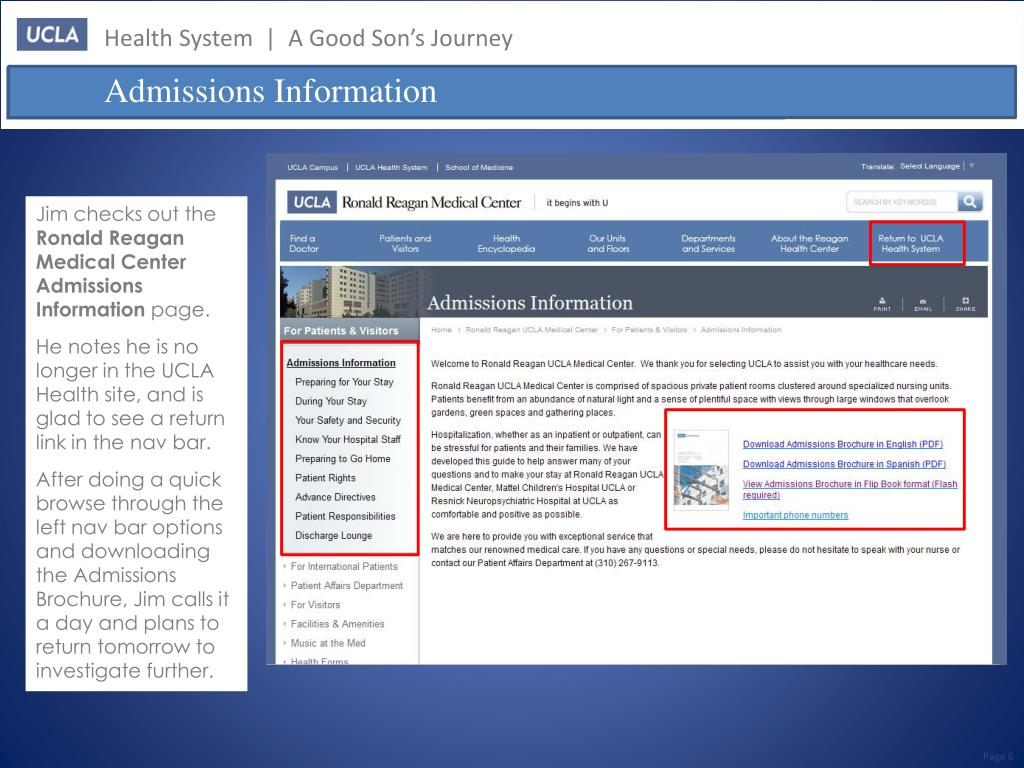Open About the Reagan Health Center menu

(810, 244)
